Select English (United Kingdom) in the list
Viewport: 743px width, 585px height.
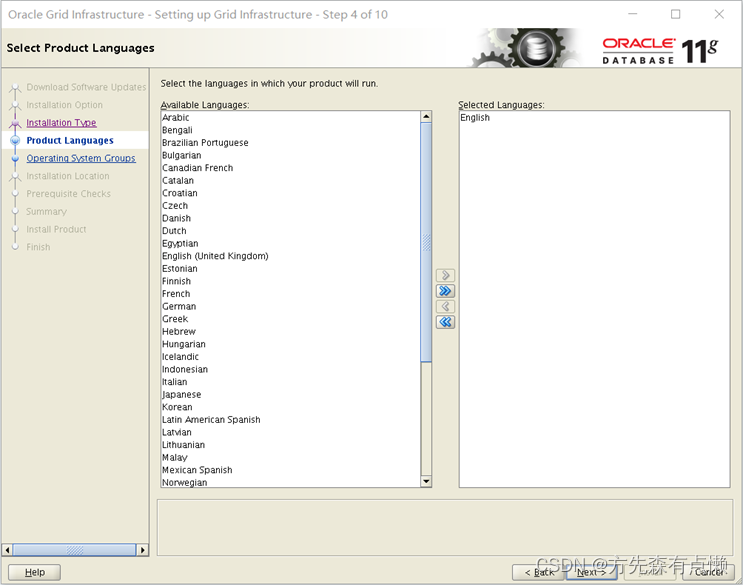[290, 256]
